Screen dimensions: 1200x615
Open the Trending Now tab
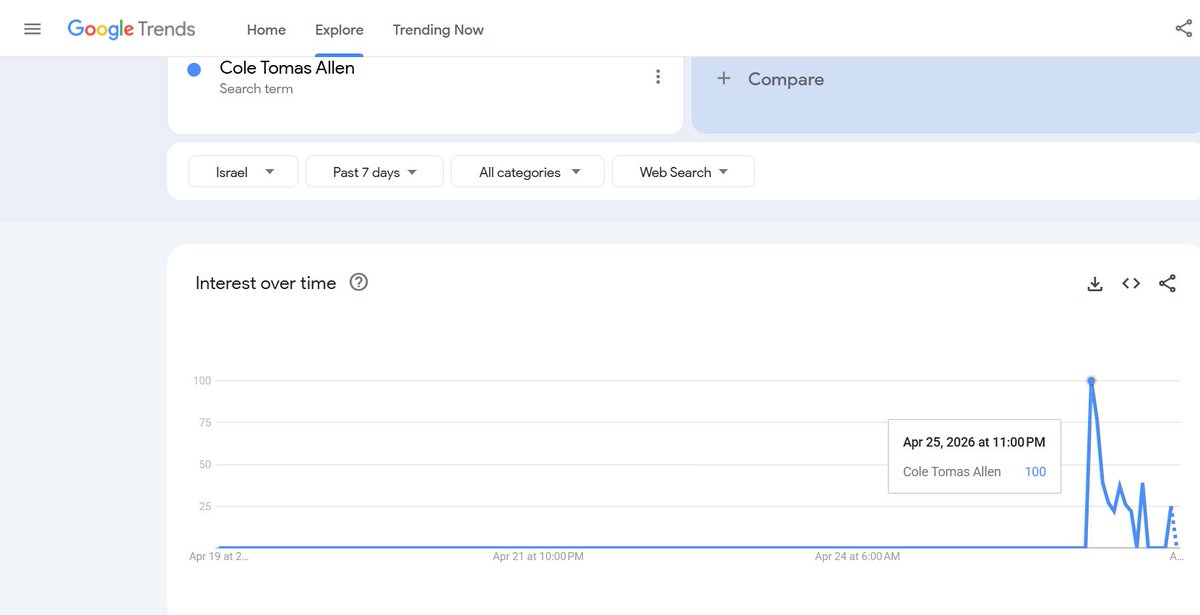(438, 30)
